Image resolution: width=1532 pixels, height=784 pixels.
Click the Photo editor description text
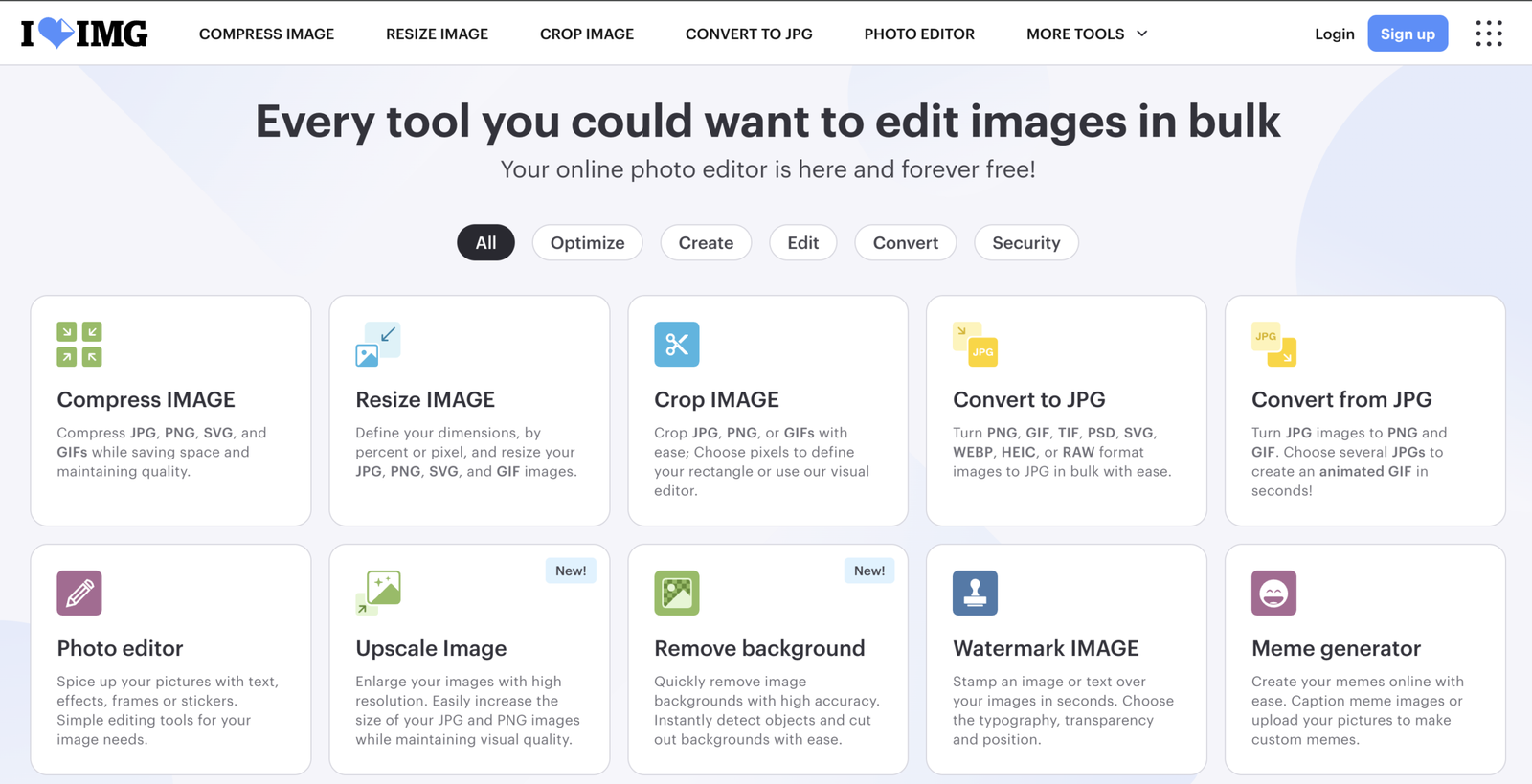(168, 710)
